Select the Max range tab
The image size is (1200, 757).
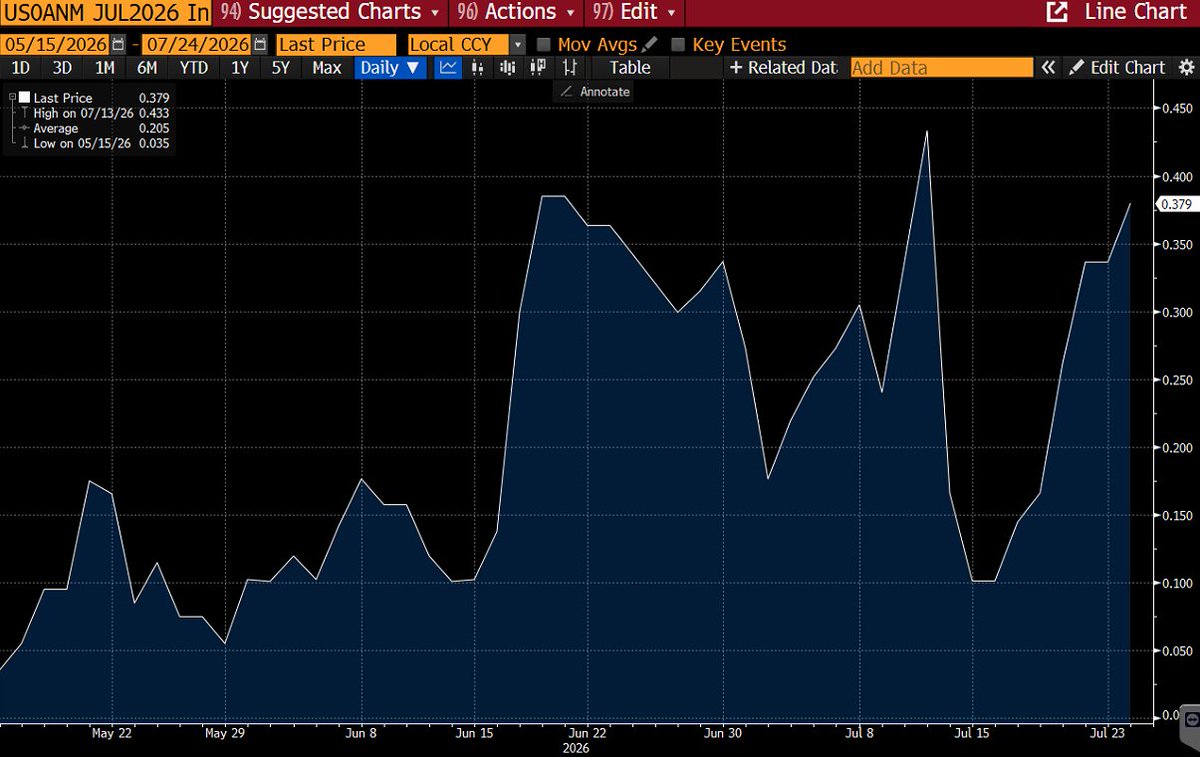327,67
